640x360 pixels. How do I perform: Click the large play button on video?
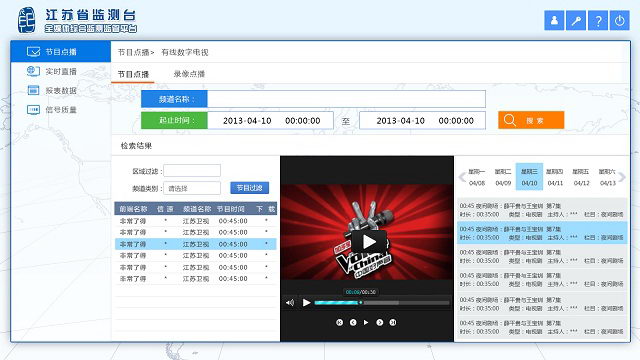pos(369,242)
